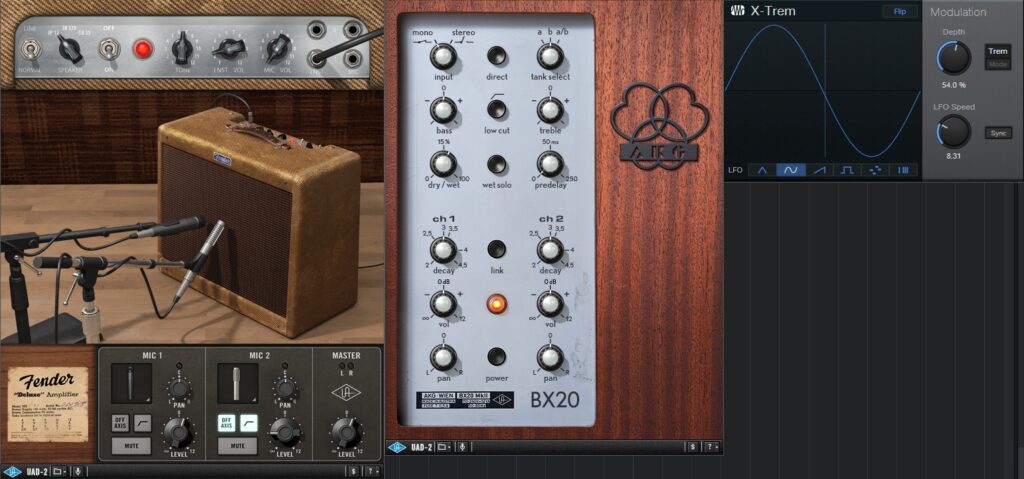Click the AKG logo emblem on BX20
This screenshot has width=1024, height=479.
(x=659, y=125)
